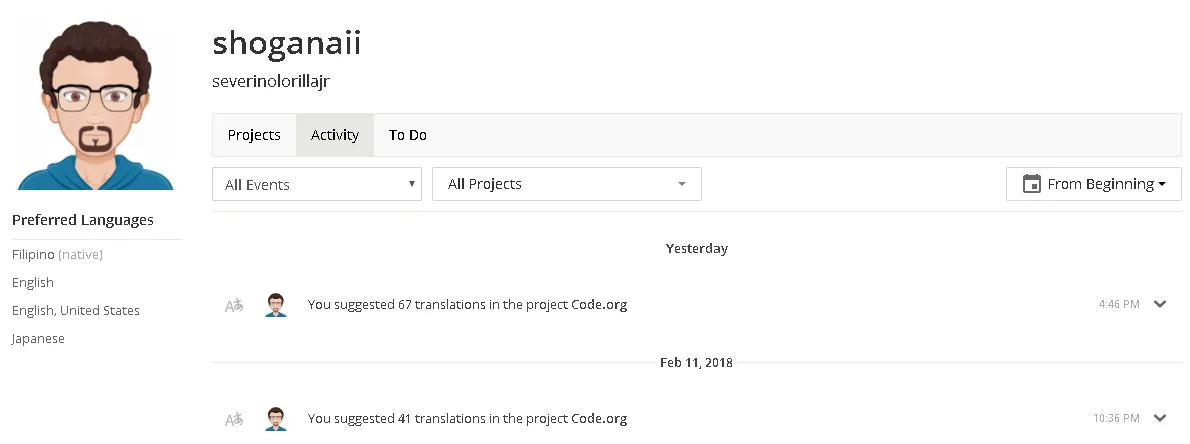Switch to the Projects tab

[x=254, y=135]
